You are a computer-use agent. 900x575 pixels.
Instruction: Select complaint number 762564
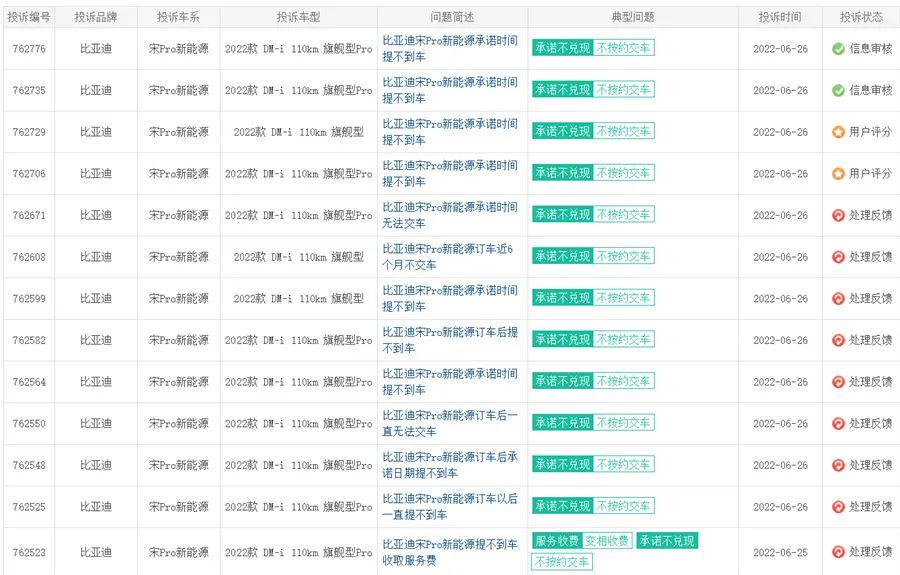[29, 382]
